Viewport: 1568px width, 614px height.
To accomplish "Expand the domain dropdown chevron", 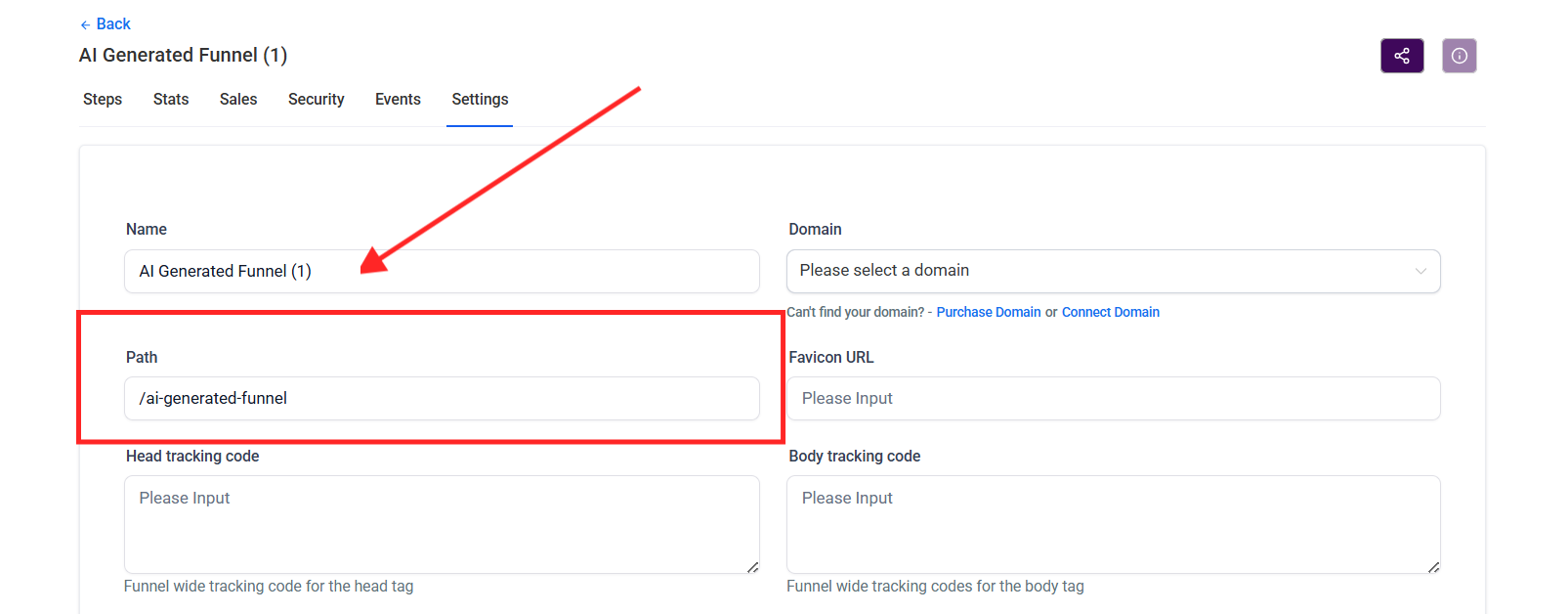I will click(1420, 271).
